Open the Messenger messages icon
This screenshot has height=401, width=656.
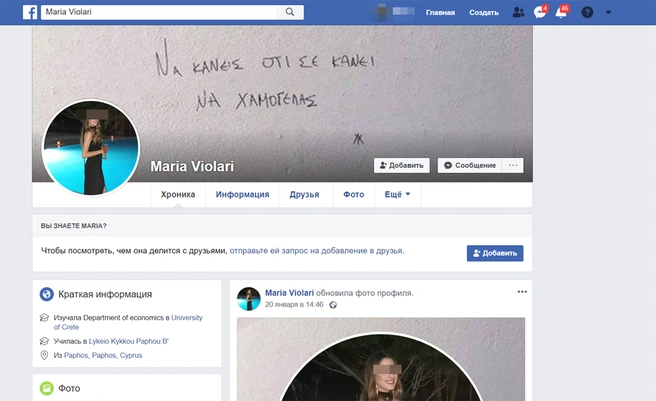click(540, 12)
